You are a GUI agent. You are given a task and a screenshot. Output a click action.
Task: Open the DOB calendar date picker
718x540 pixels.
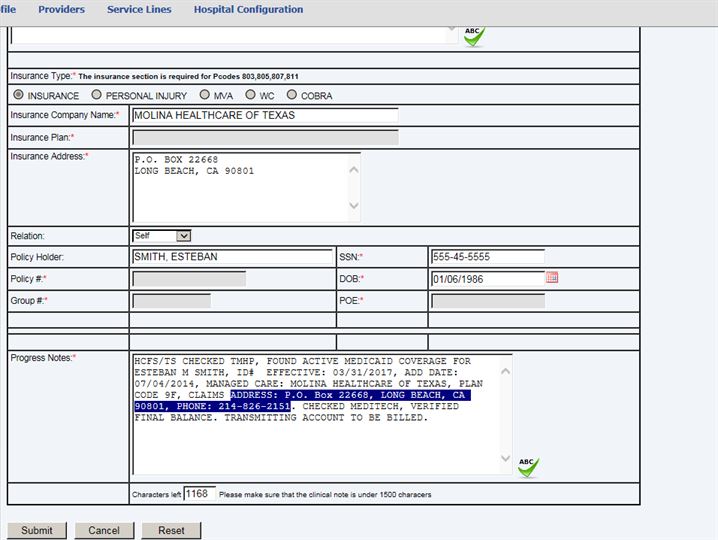coord(552,278)
